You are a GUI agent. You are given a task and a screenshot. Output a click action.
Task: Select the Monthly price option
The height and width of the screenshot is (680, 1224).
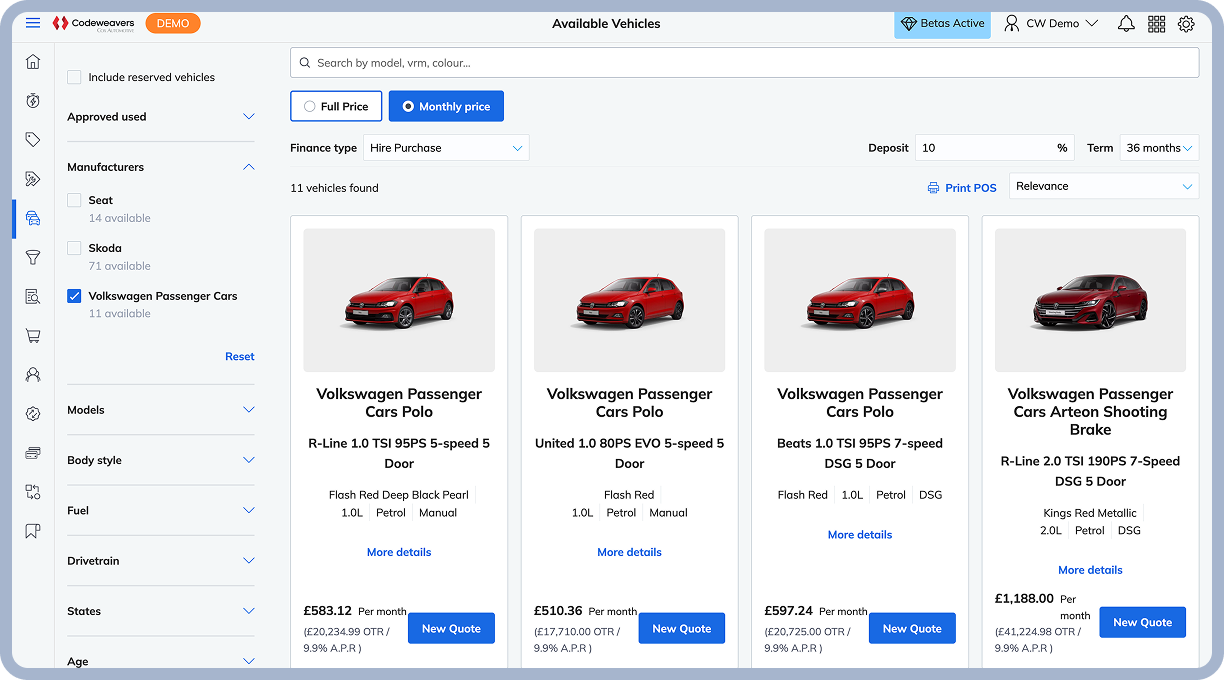(x=446, y=106)
